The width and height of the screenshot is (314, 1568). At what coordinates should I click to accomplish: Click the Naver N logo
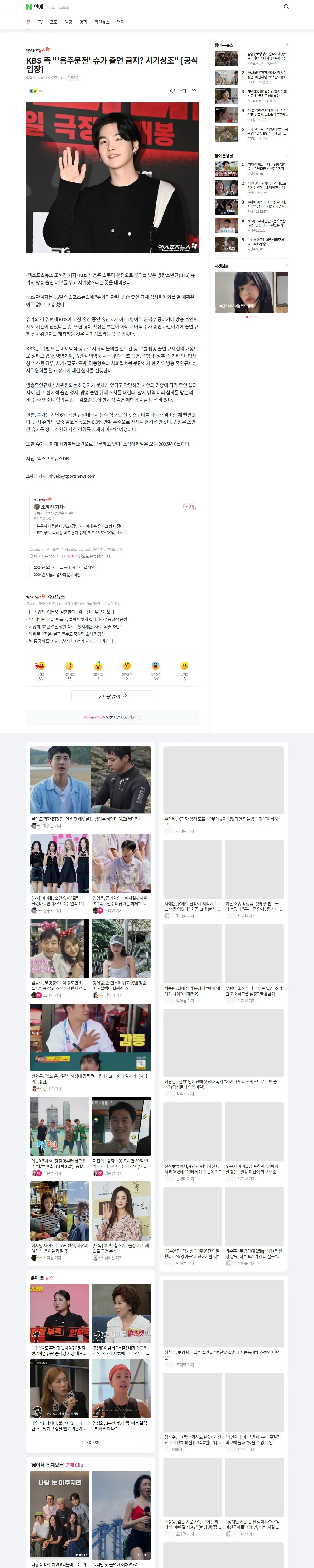tap(29, 7)
